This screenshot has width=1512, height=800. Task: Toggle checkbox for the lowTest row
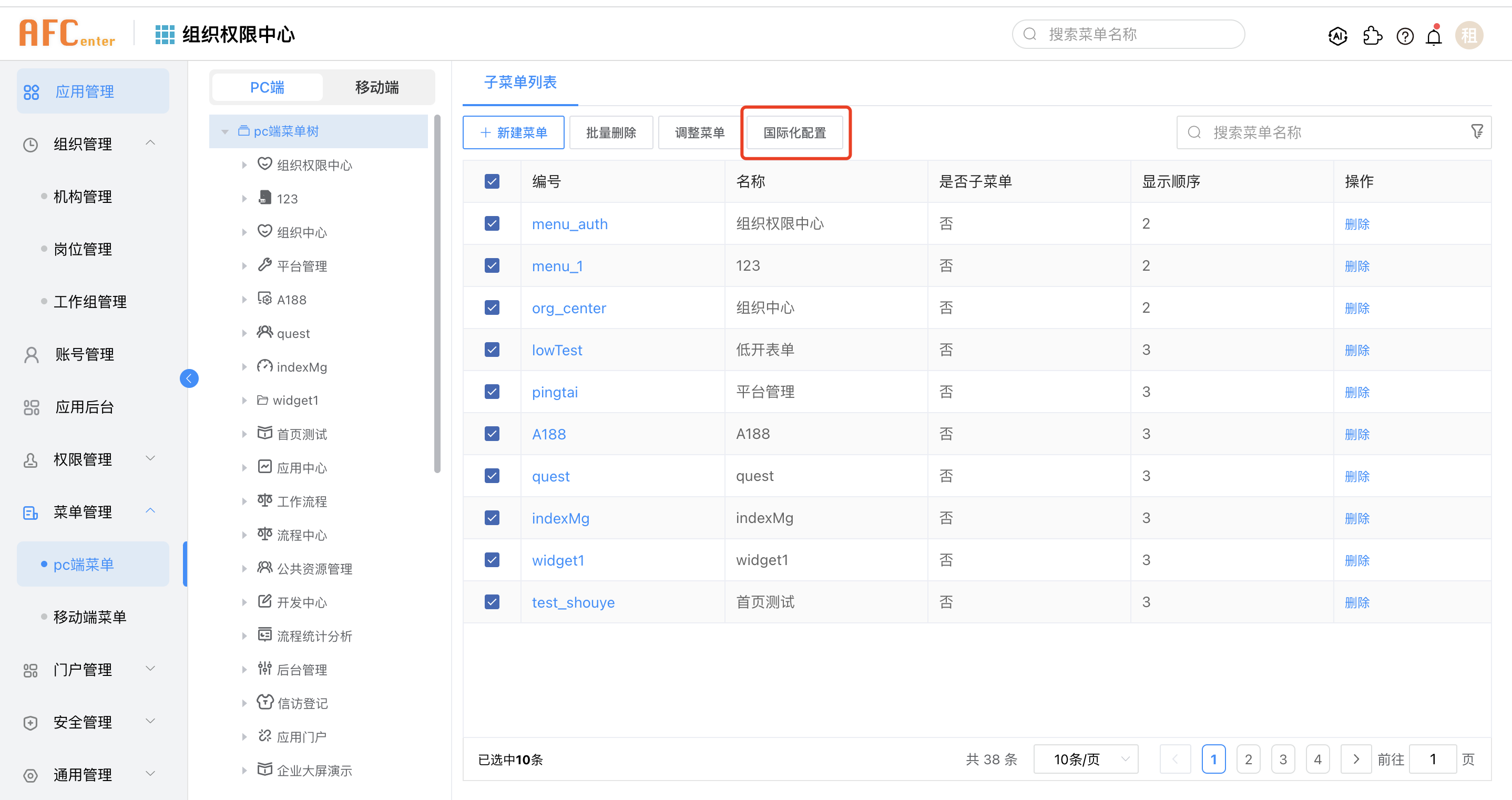coord(492,350)
